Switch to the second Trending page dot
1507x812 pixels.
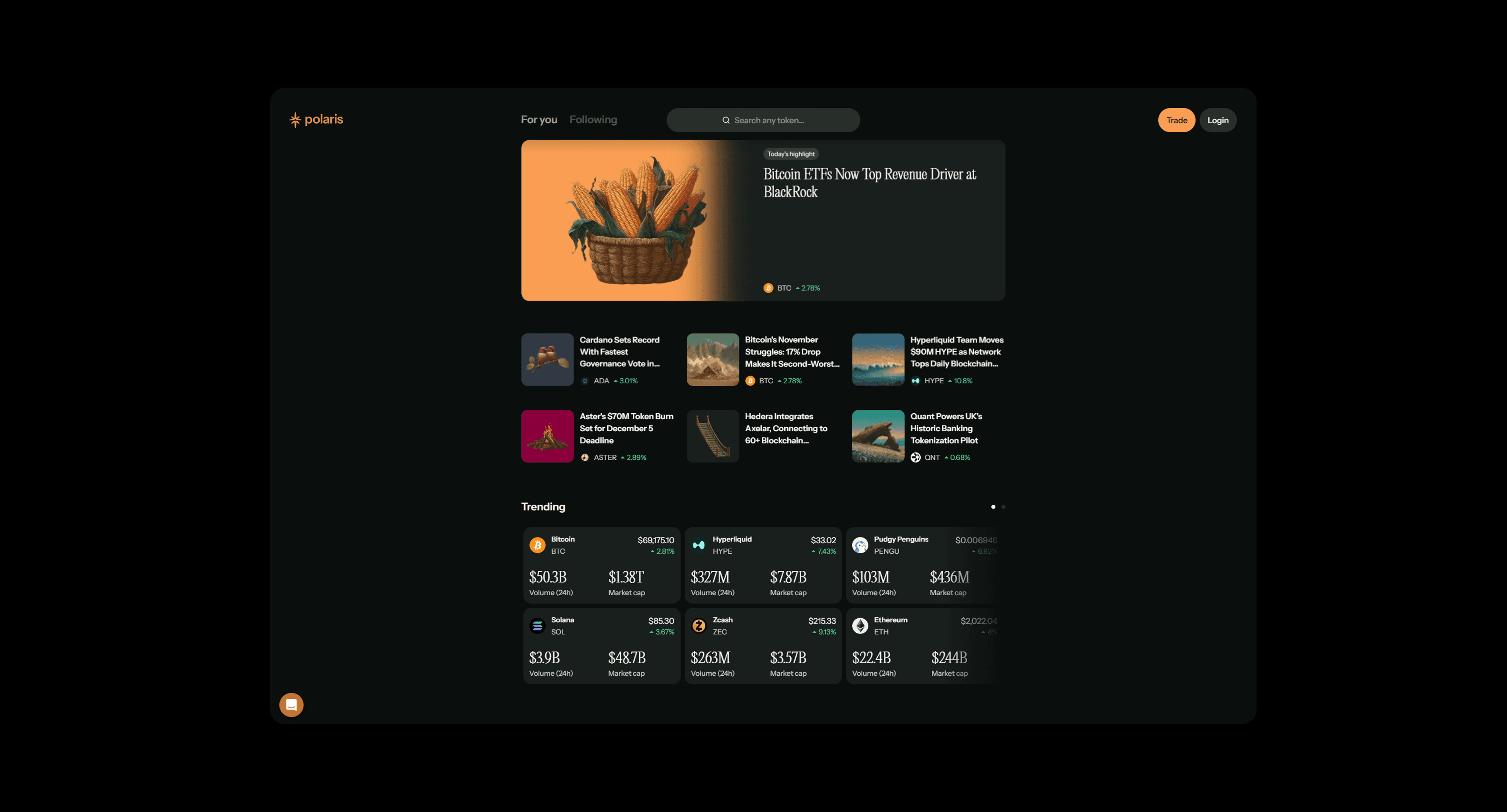[x=1003, y=507]
